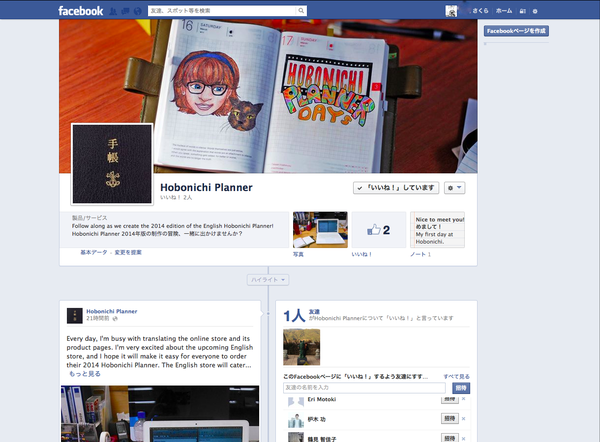Open the messages icon in top bar
The image size is (600, 442).
[123, 11]
